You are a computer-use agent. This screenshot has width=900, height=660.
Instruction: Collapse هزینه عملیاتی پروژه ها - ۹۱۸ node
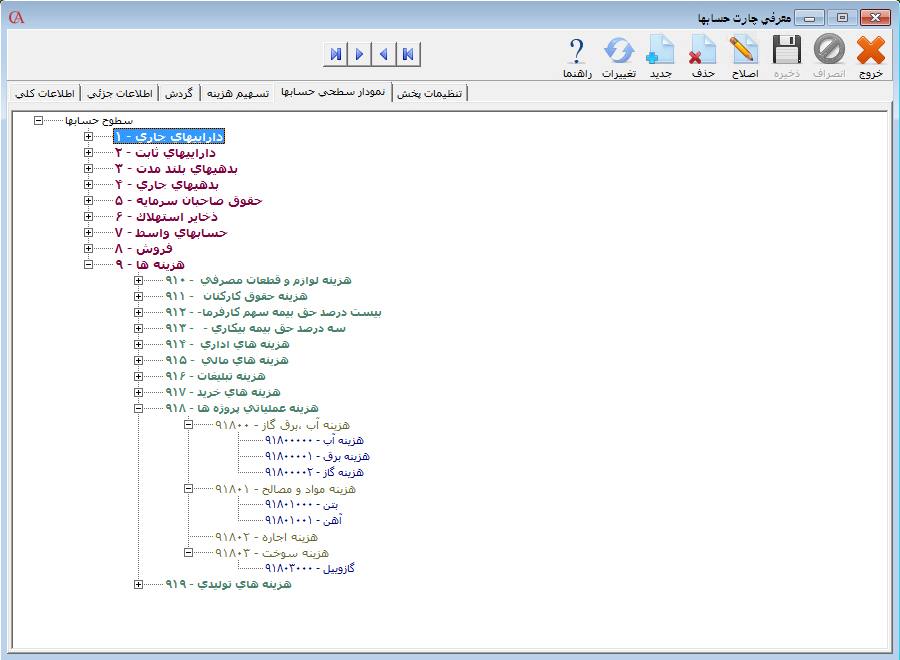click(x=139, y=409)
